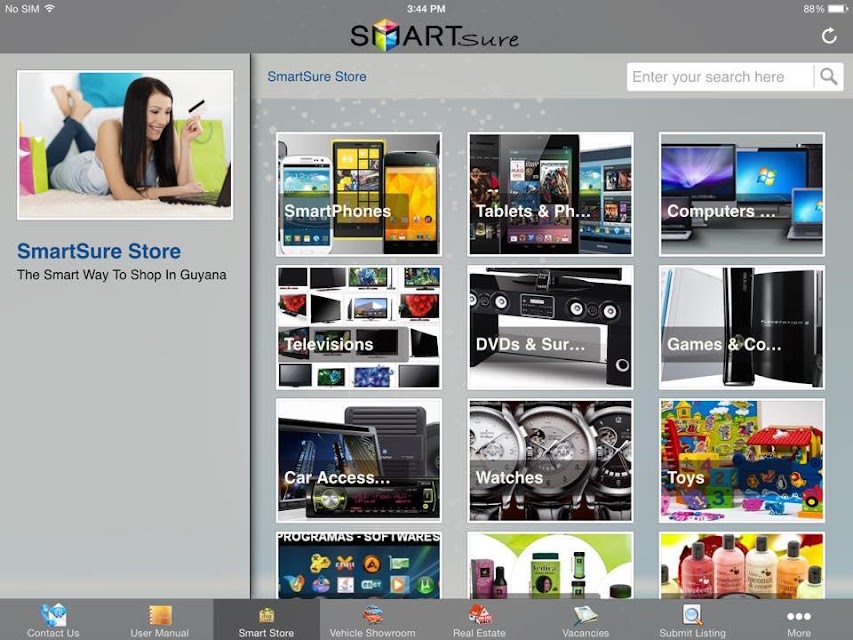Click the search magnifier icon

click(829, 77)
